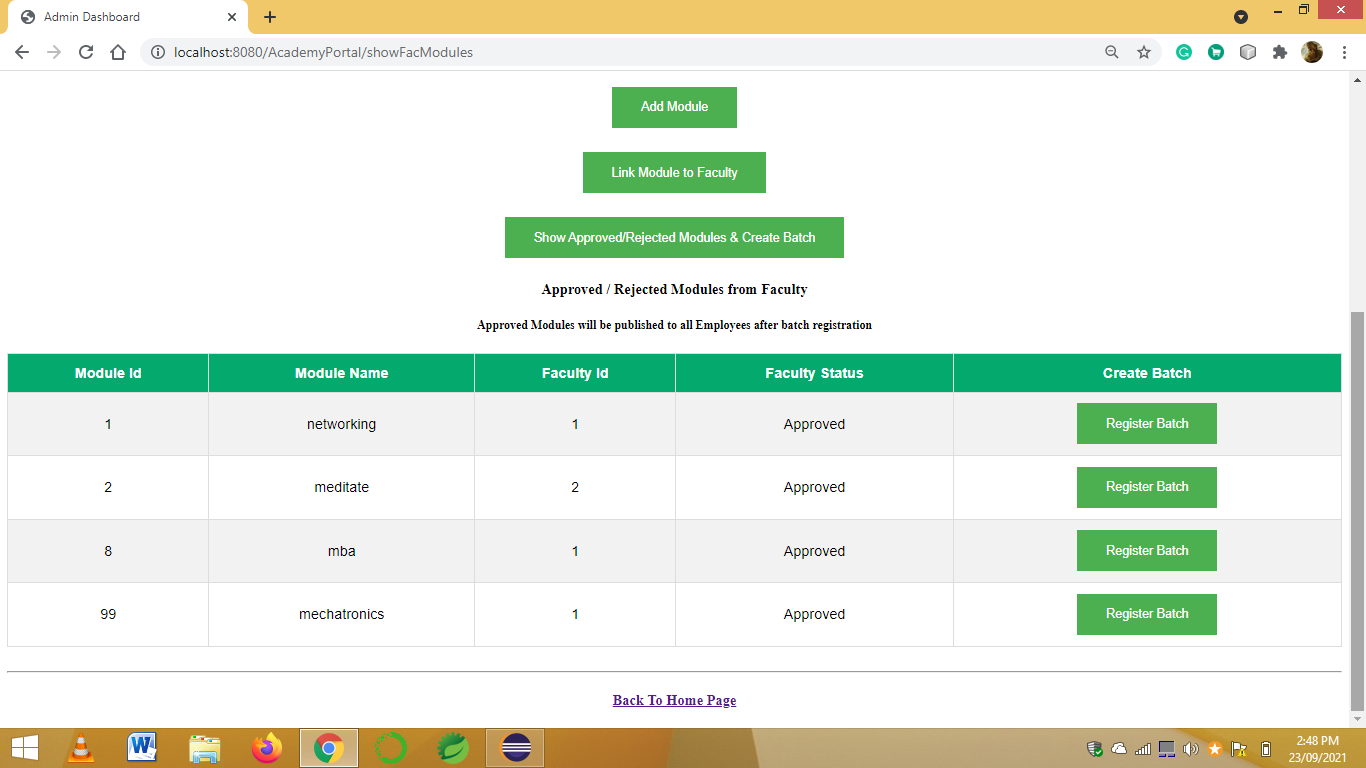Click the Approved / Rejected Modules from Faculty heading
Image resolution: width=1366 pixels, height=768 pixels.
point(674,289)
